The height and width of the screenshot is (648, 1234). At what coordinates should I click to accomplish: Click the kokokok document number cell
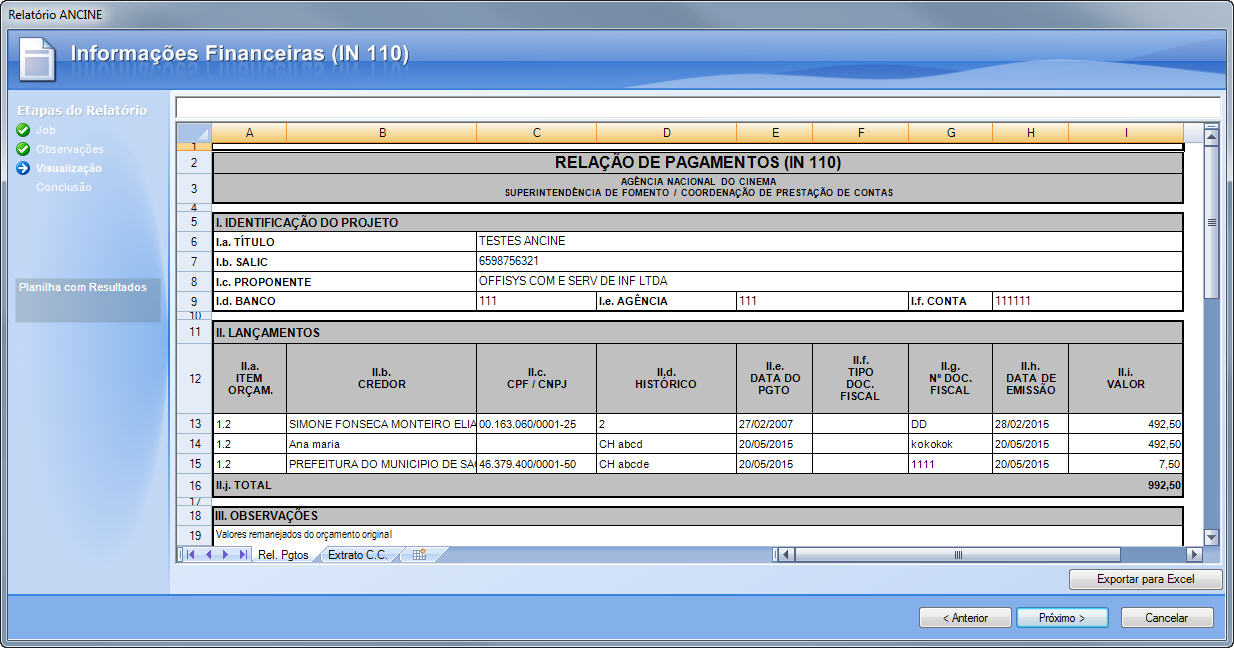pos(951,444)
